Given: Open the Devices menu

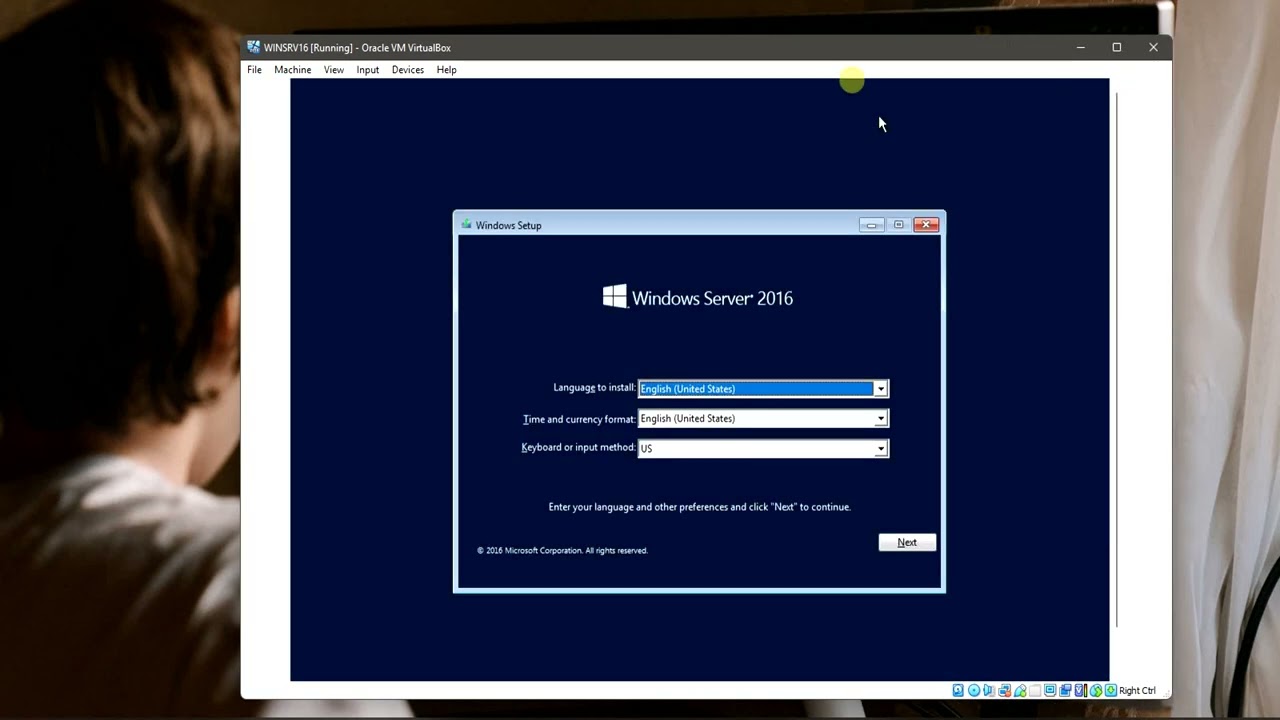Looking at the screenshot, I should (407, 70).
